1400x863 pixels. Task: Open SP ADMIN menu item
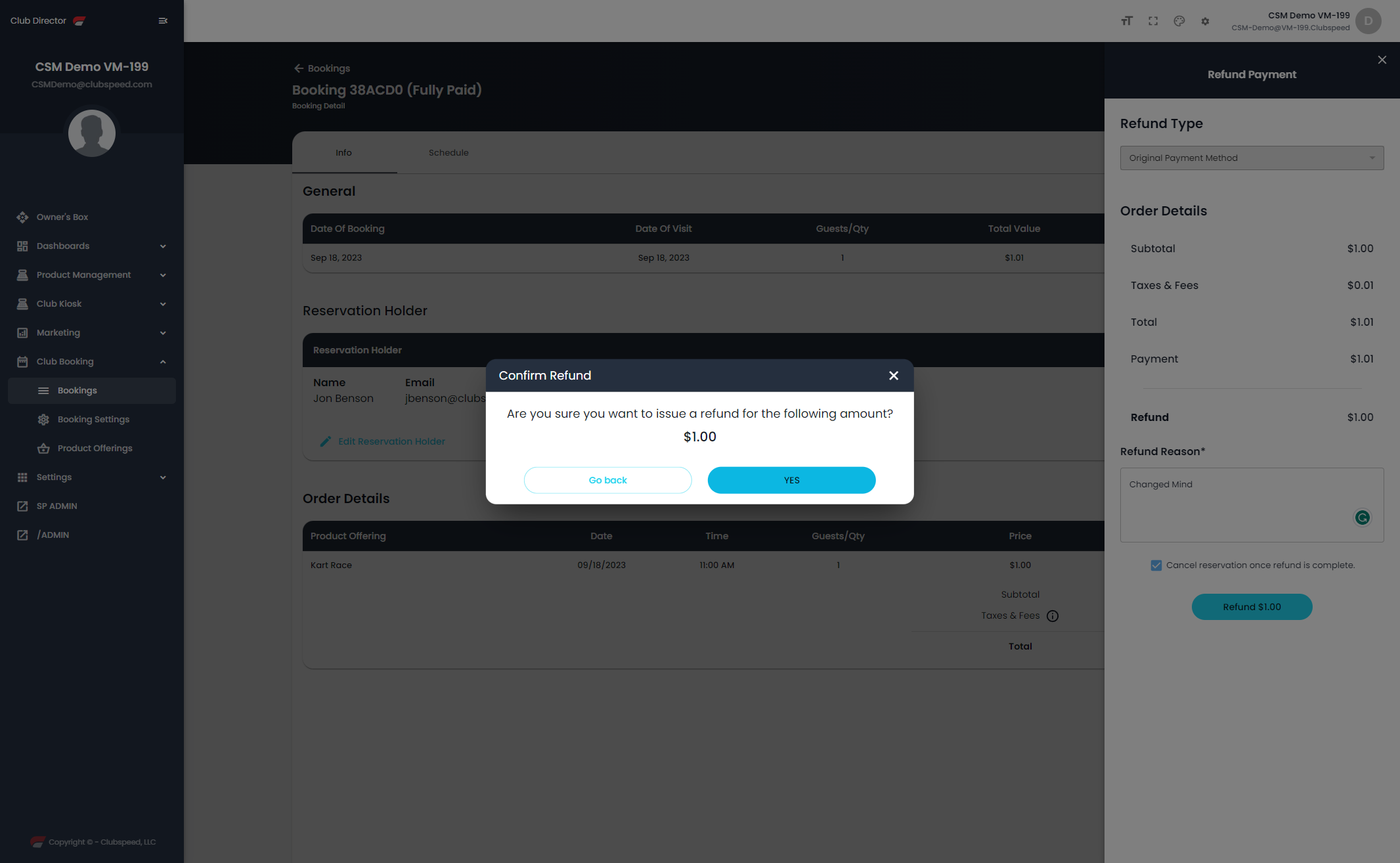[92, 506]
